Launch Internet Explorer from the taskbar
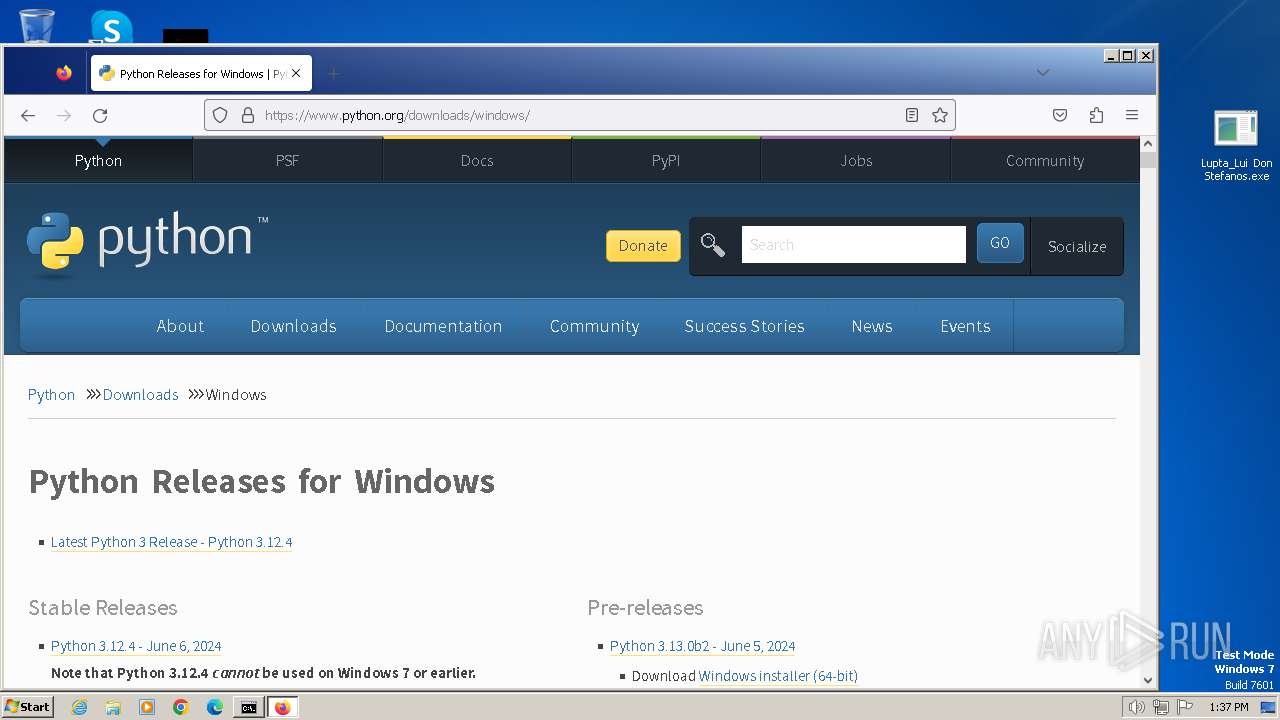The image size is (1280, 720). tap(79, 707)
